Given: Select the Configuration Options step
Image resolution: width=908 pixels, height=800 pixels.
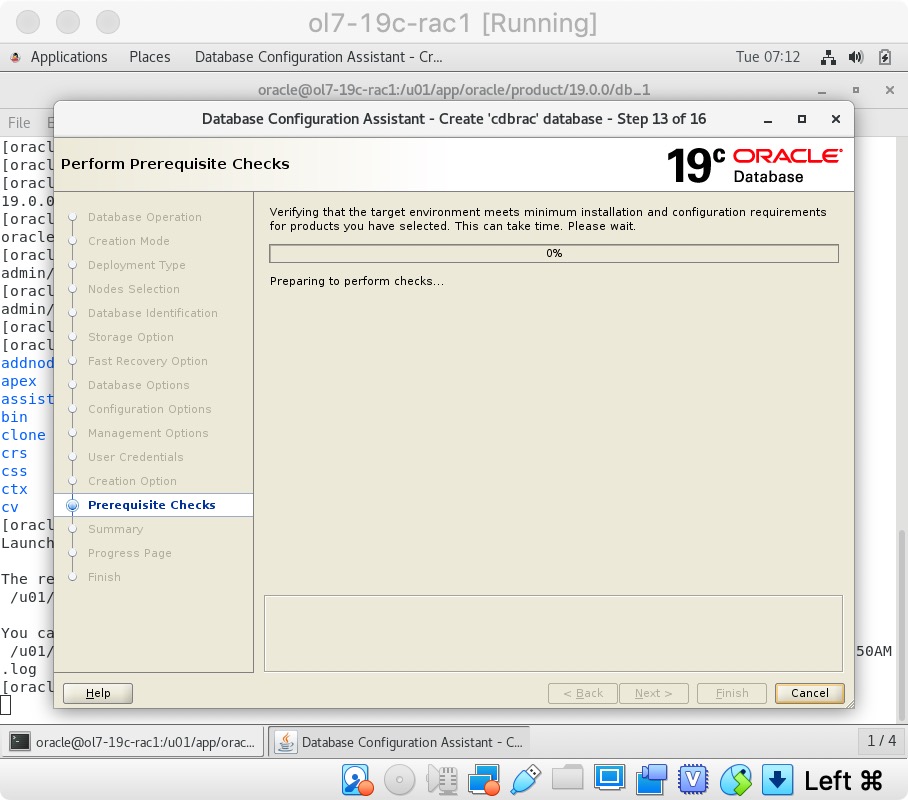Looking at the screenshot, I should coord(149,409).
